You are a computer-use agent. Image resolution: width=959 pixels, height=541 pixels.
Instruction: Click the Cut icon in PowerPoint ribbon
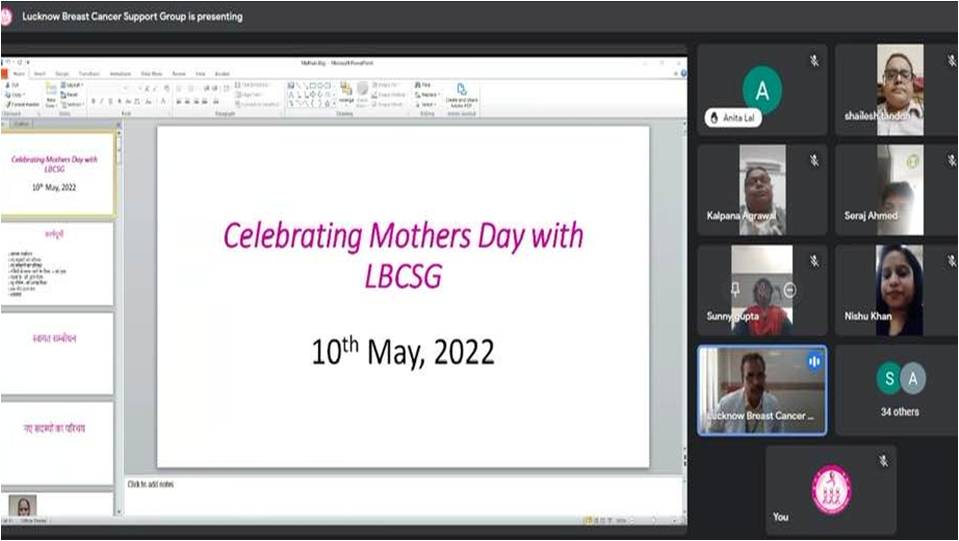tap(8, 85)
